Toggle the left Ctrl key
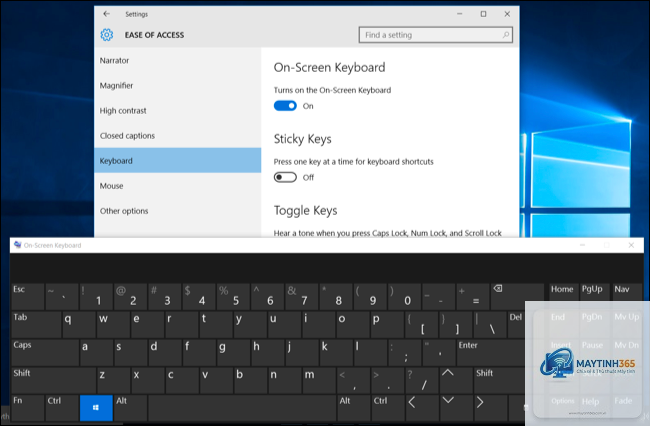 tap(62, 408)
